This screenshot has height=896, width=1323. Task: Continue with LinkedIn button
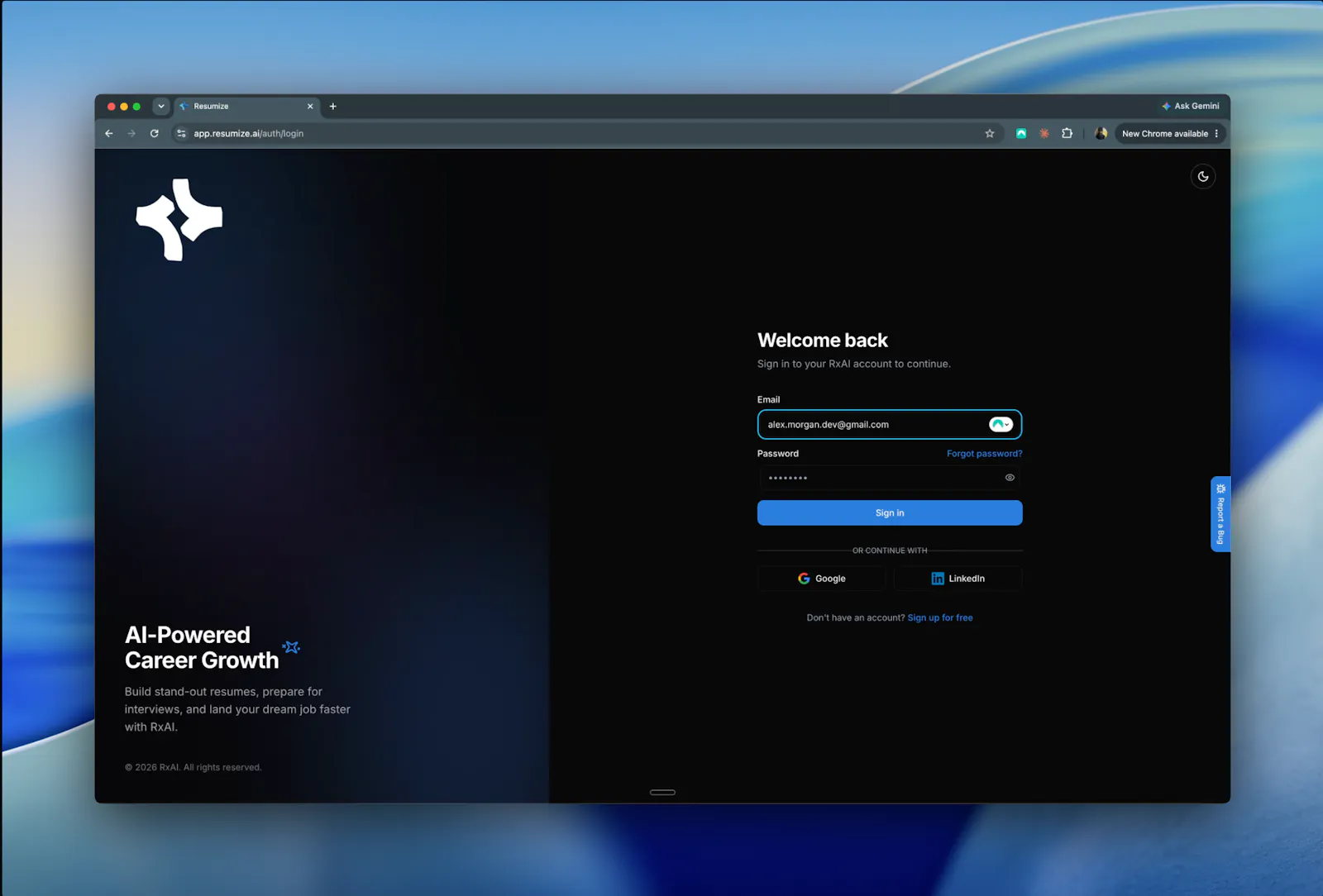click(958, 579)
